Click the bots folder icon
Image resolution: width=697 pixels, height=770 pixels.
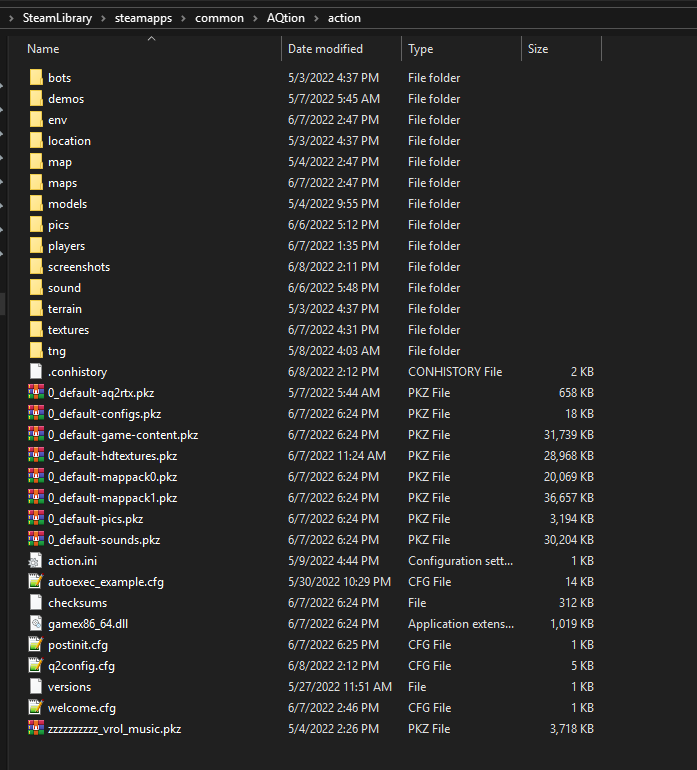pyautogui.click(x=36, y=78)
